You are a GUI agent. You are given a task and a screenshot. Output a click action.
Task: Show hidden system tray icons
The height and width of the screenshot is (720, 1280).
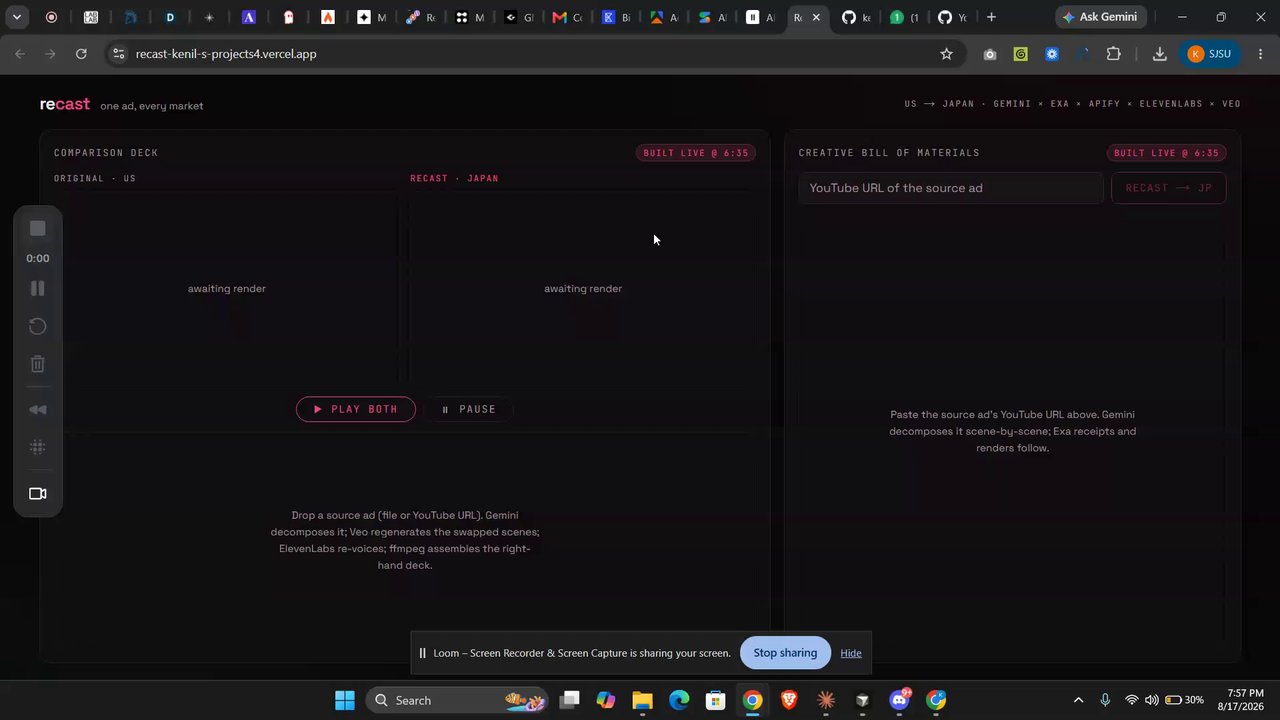[x=1078, y=700]
